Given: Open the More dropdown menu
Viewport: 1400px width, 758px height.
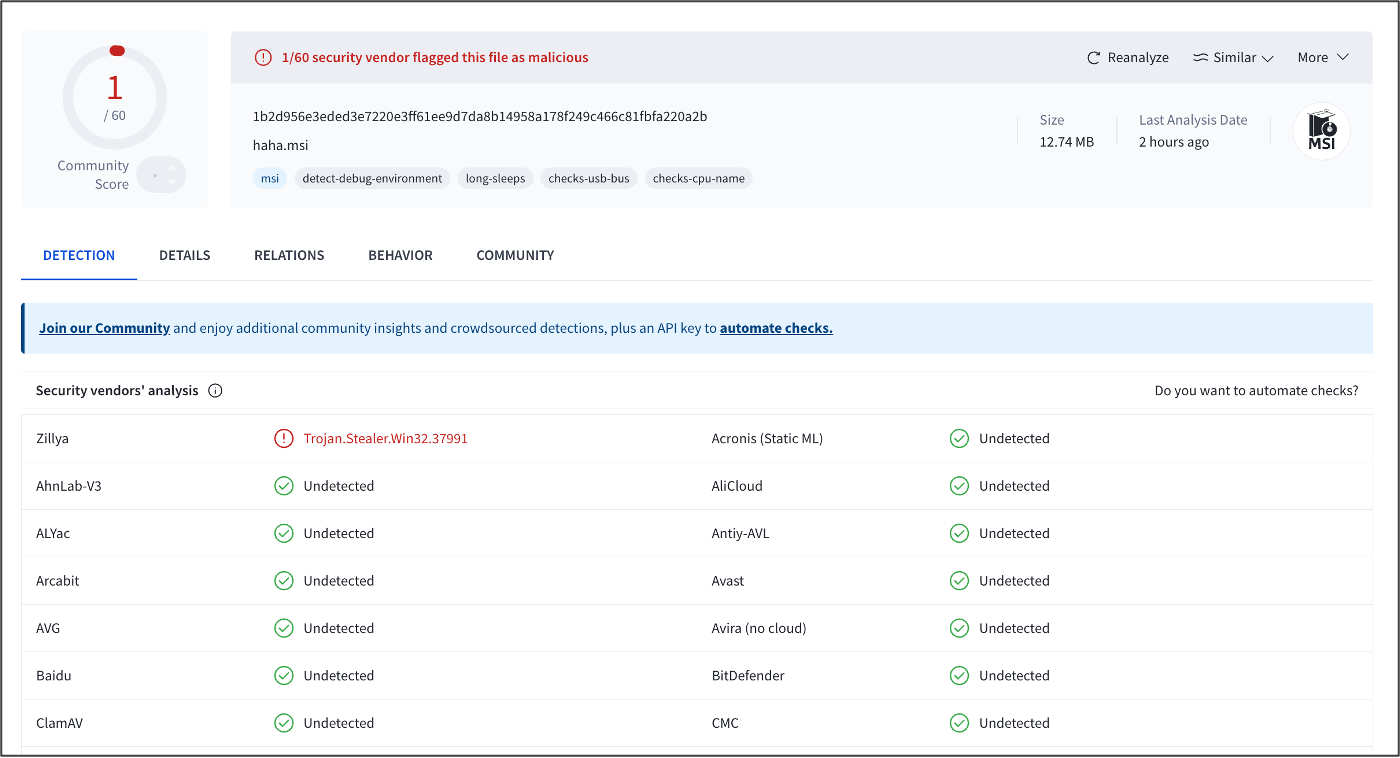Looking at the screenshot, I should [1323, 57].
